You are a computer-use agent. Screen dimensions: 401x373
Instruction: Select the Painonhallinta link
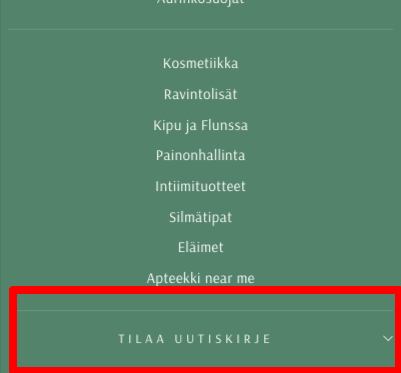[201, 155]
